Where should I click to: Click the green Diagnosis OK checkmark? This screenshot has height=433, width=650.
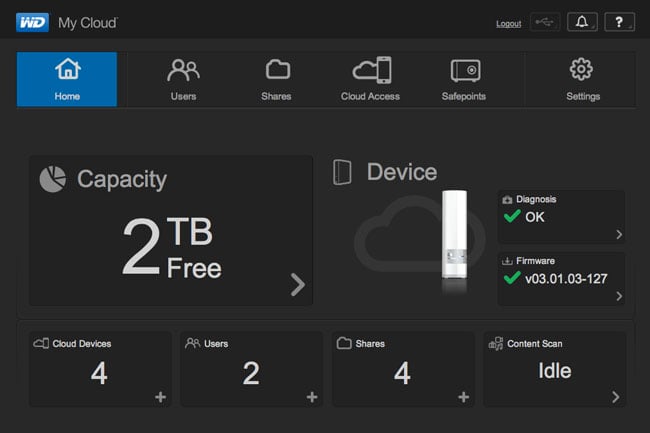pos(512,216)
